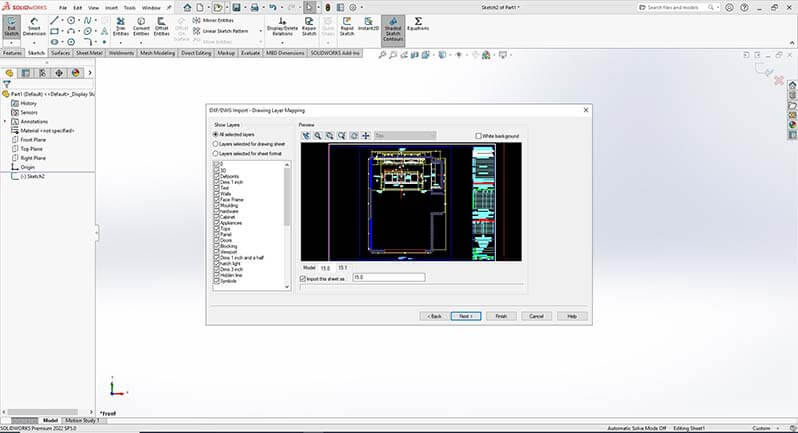Click the drawing preview thumbnail

coord(411,202)
